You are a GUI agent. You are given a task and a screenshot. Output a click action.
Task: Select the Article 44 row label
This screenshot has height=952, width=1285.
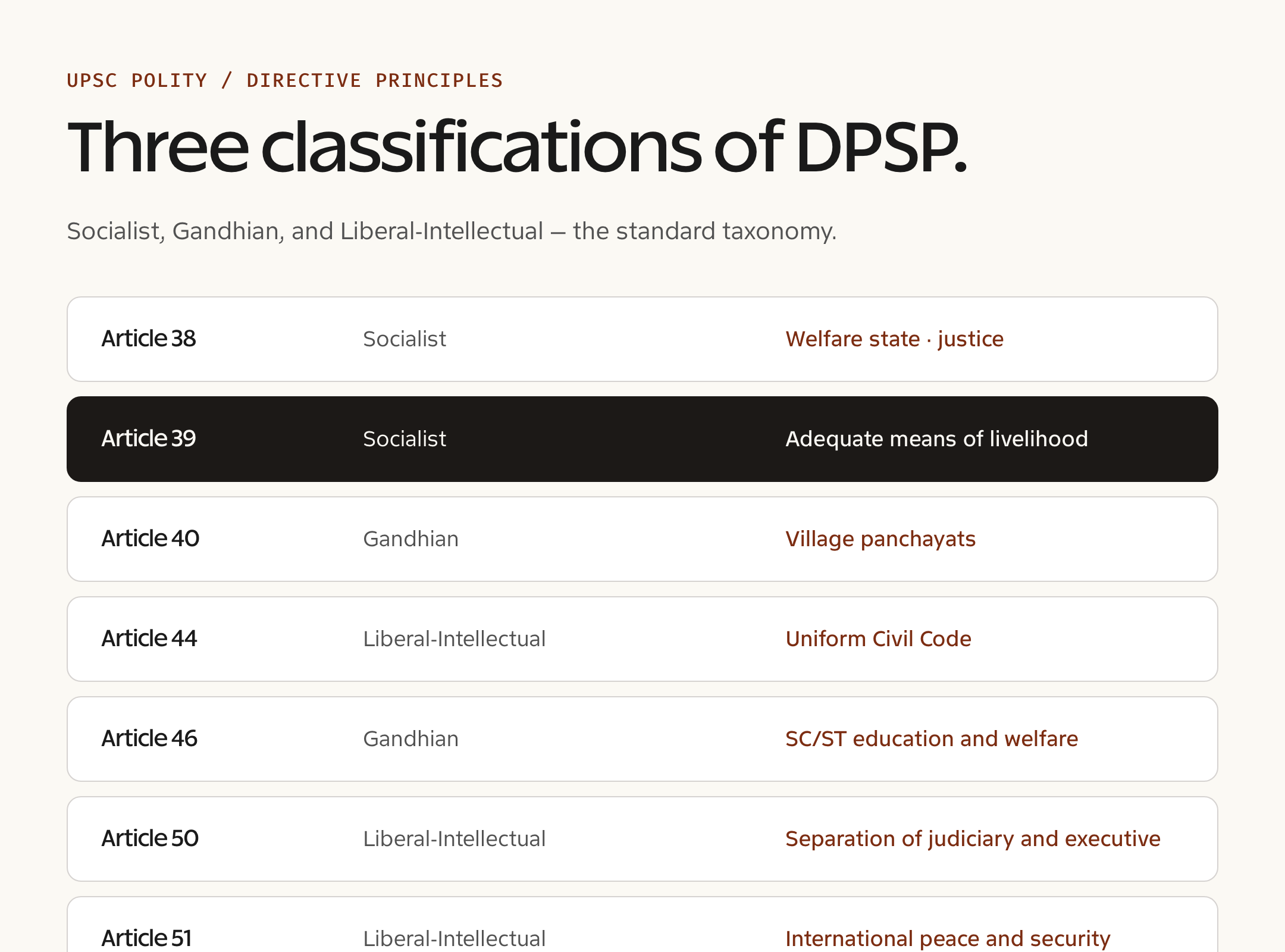[x=149, y=638]
